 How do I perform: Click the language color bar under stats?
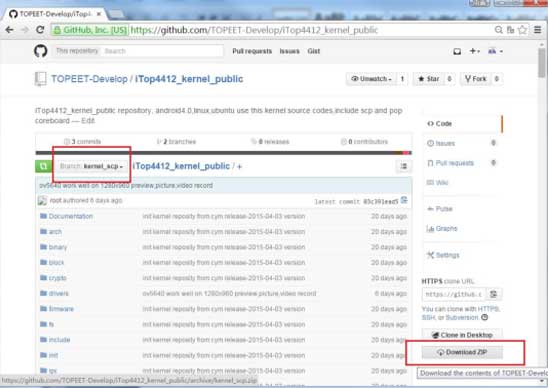223,153
